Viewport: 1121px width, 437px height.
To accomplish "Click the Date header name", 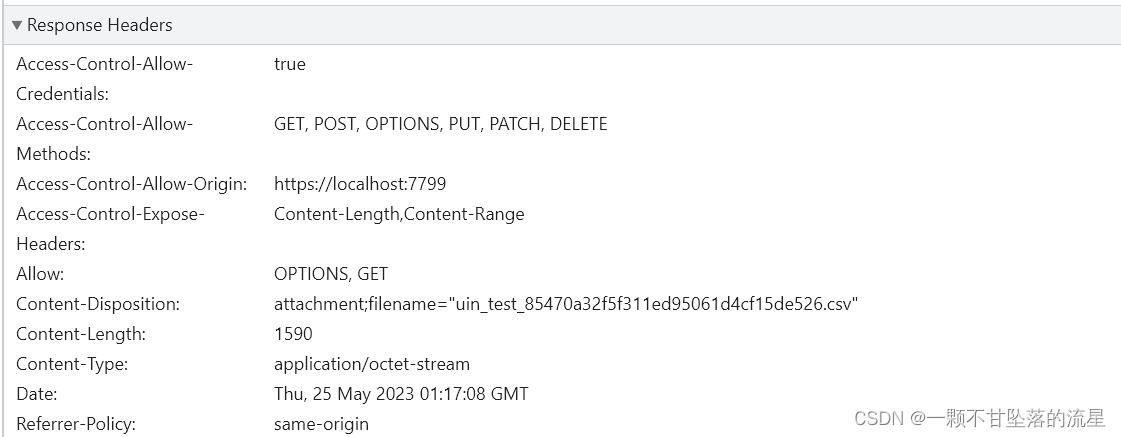I will (x=36, y=394).
